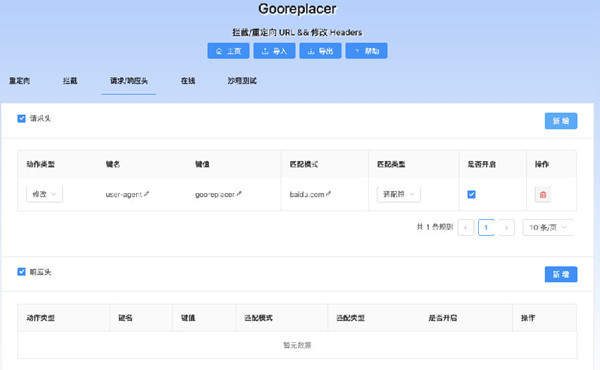
Task: Click the 导入 import button
Action: coord(274,51)
